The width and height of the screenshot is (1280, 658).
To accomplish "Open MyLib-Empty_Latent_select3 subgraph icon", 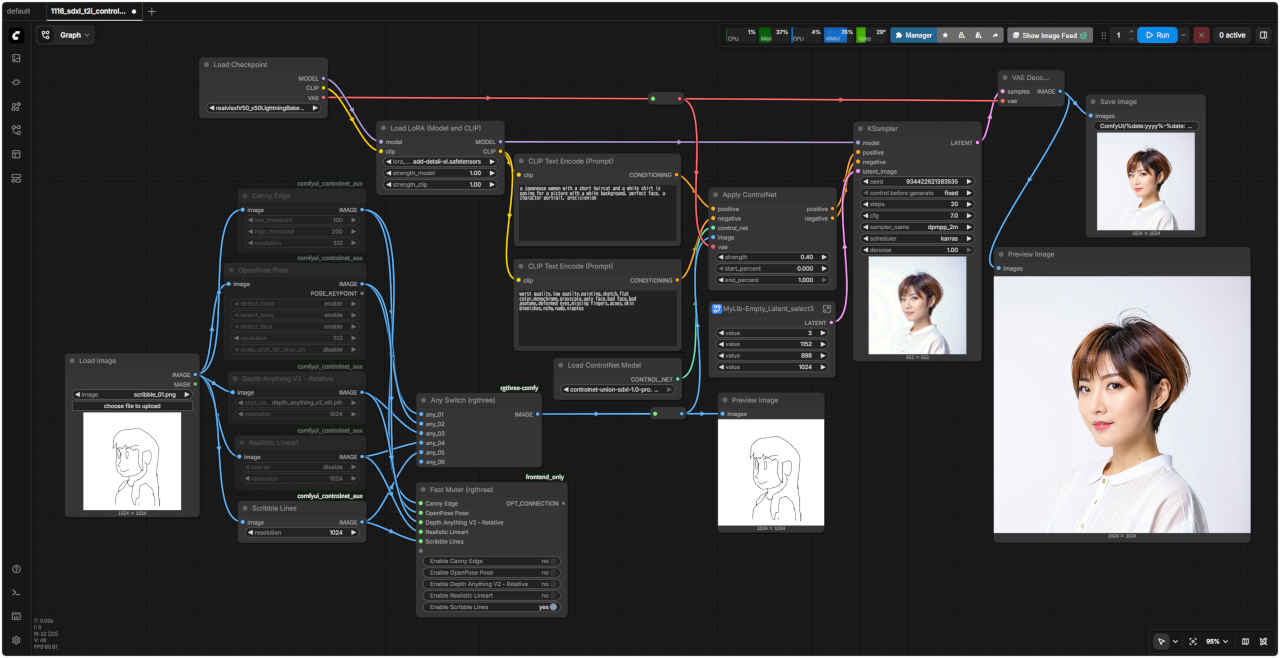I will [x=826, y=309].
